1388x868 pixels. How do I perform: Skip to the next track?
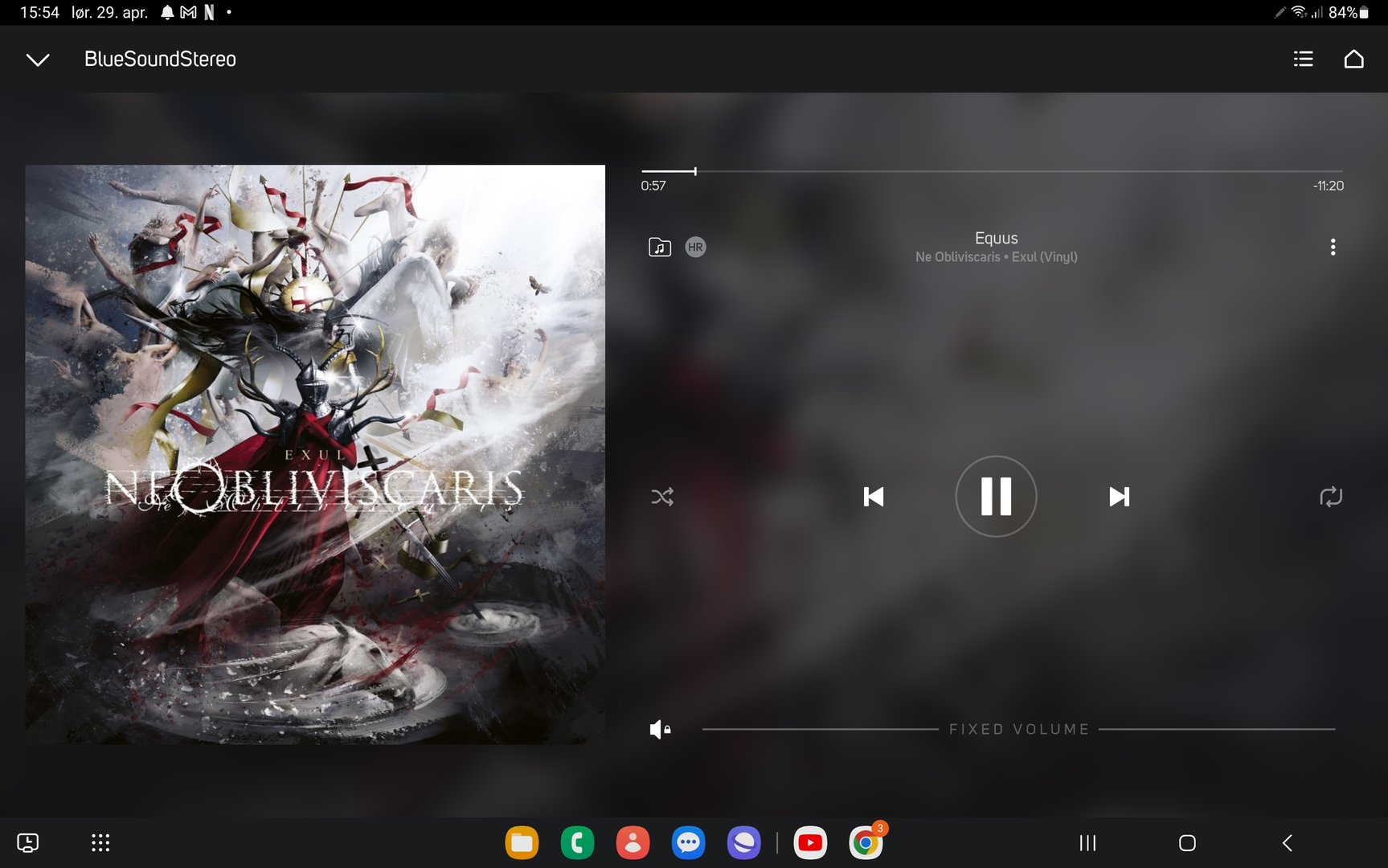1119,497
